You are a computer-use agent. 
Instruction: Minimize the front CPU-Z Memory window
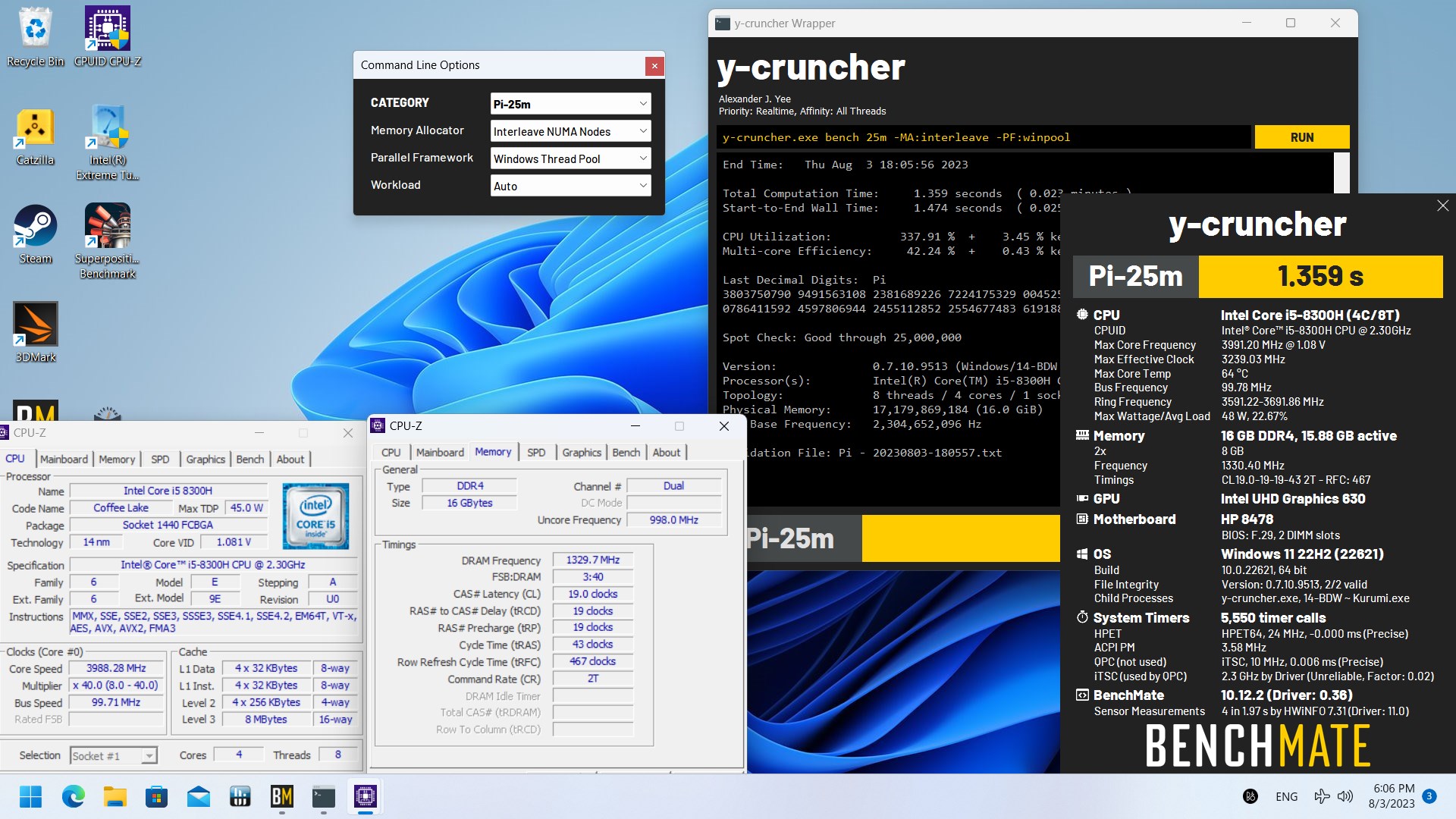635,426
